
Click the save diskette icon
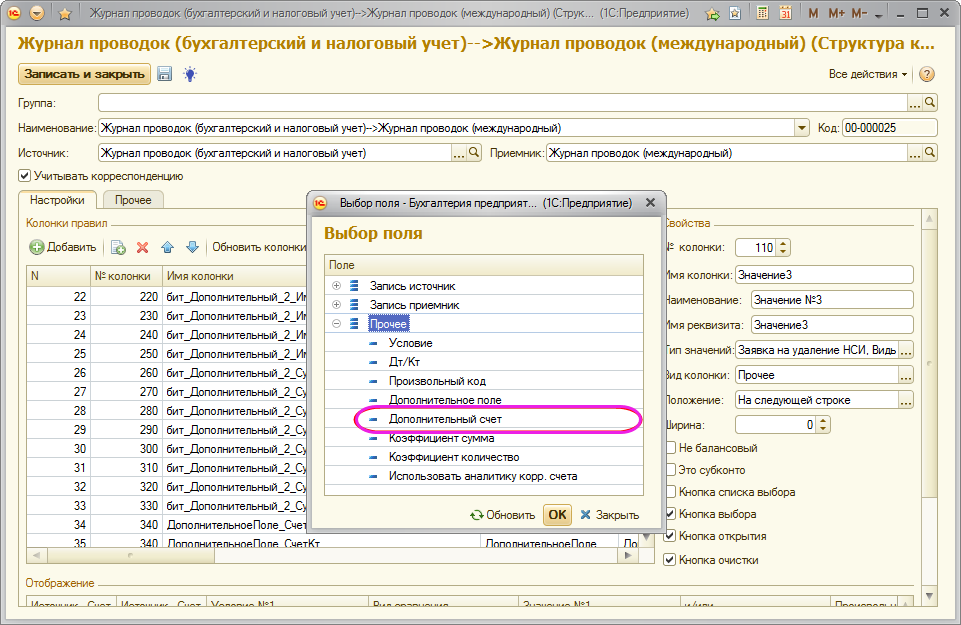coord(165,74)
